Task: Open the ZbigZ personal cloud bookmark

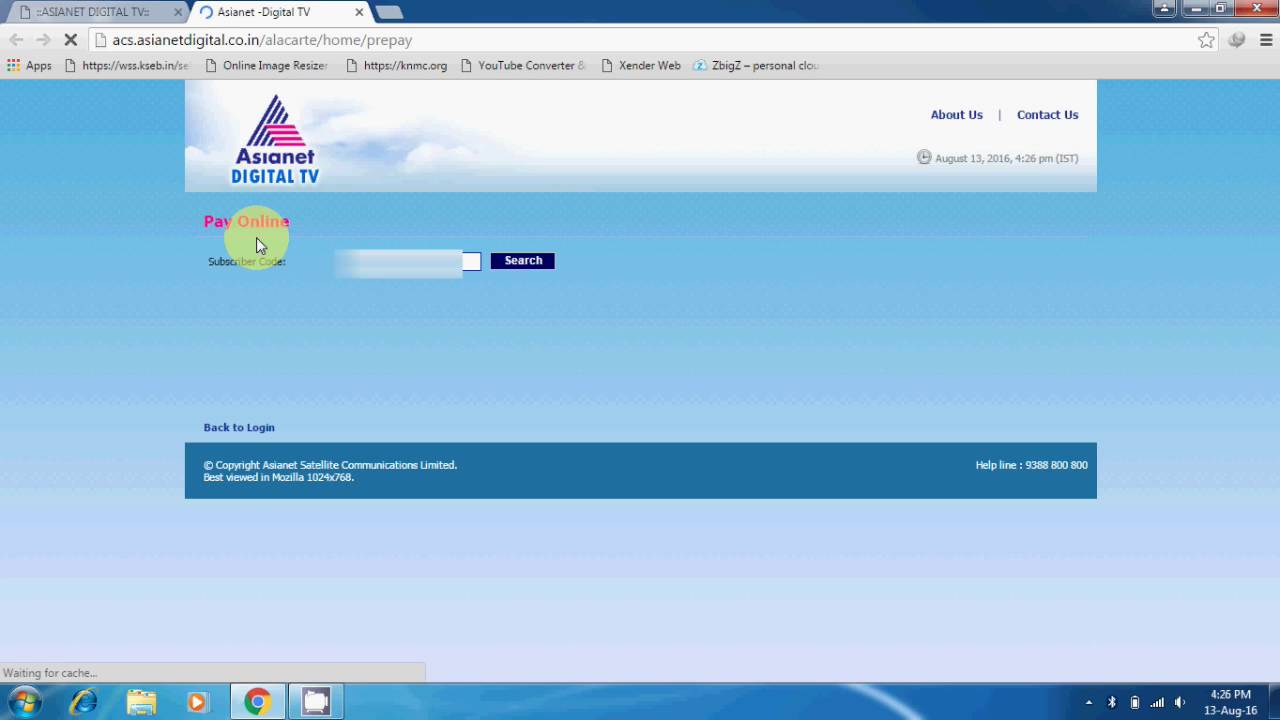Action: [x=756, y=66]
